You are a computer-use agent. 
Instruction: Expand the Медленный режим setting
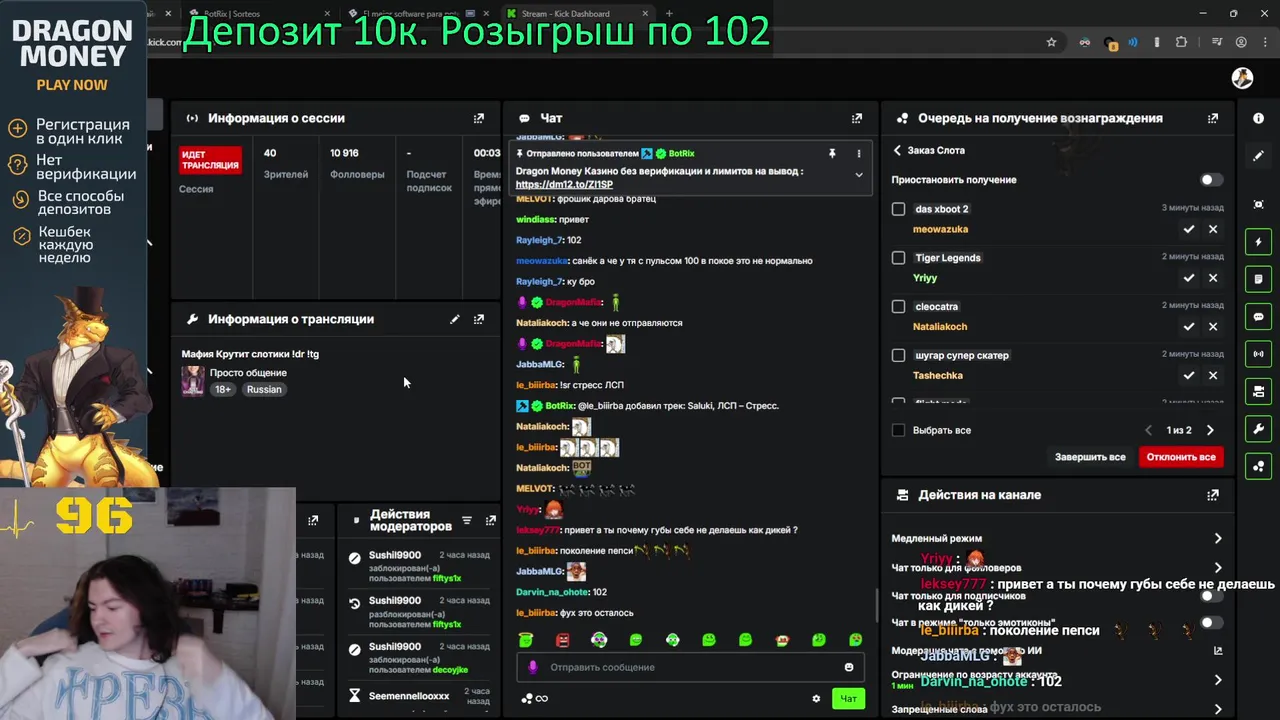[x=1217, y=538]
